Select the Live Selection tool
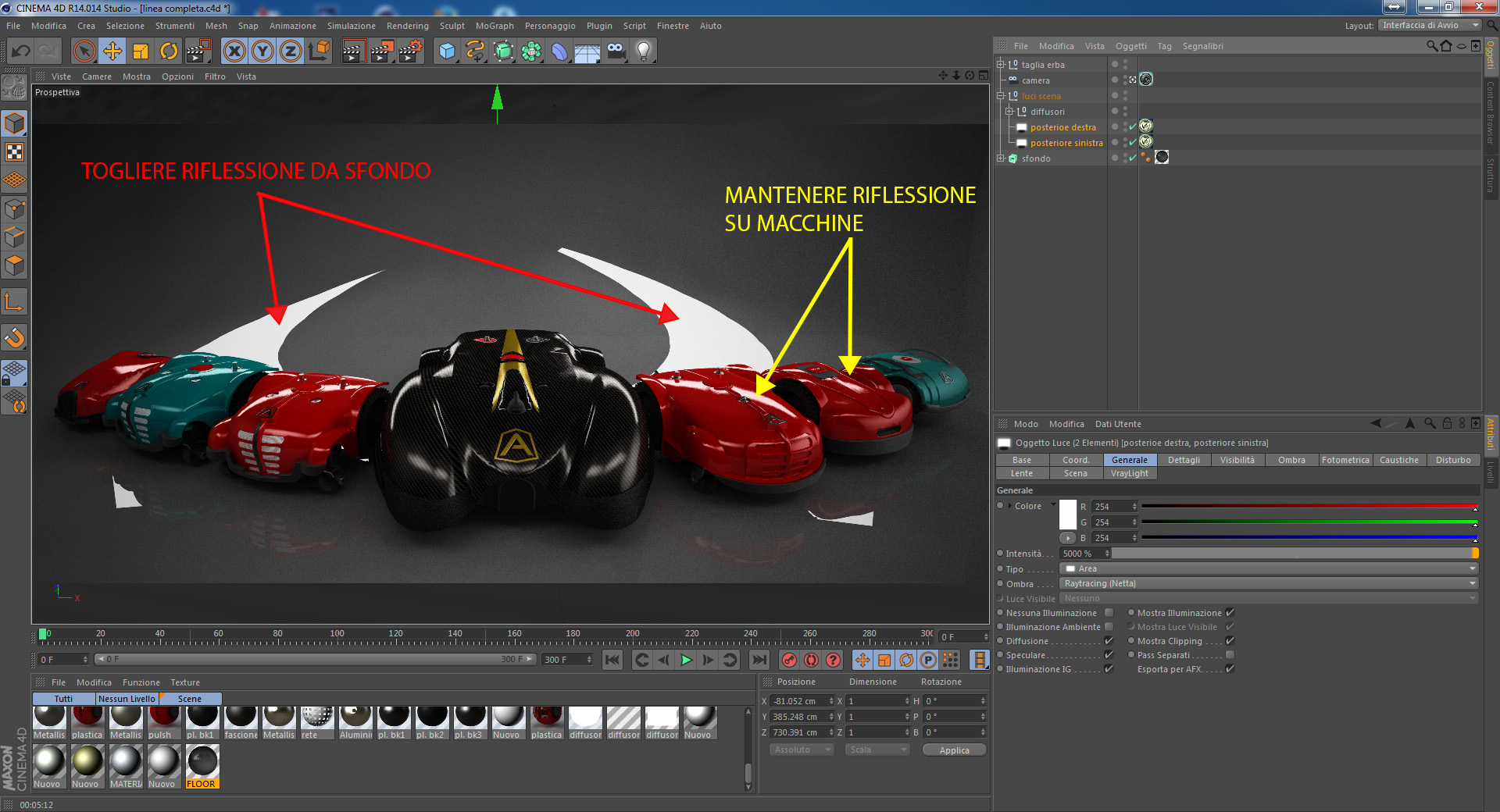This screenshot has height=812, width=1500. [x=84, y=52]
